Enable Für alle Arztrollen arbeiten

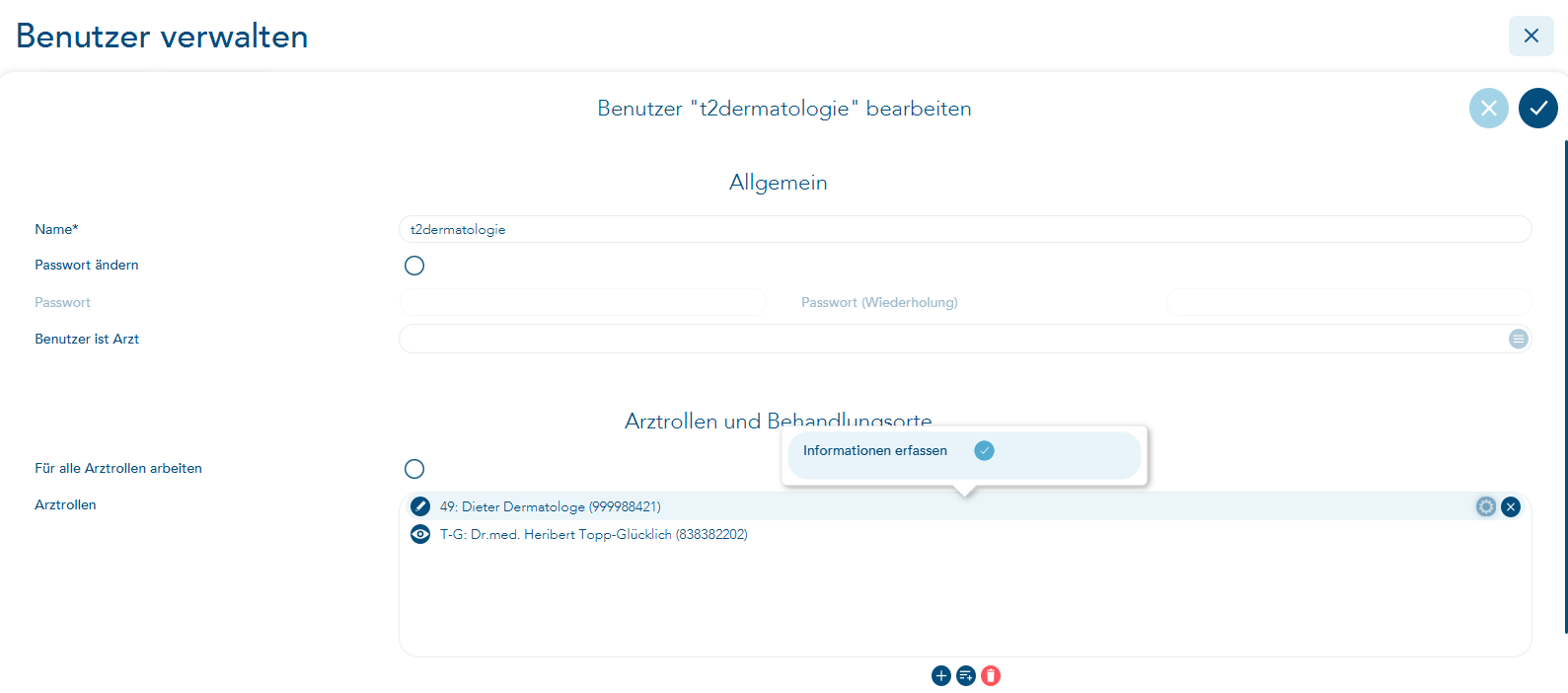tap(414, 469)
